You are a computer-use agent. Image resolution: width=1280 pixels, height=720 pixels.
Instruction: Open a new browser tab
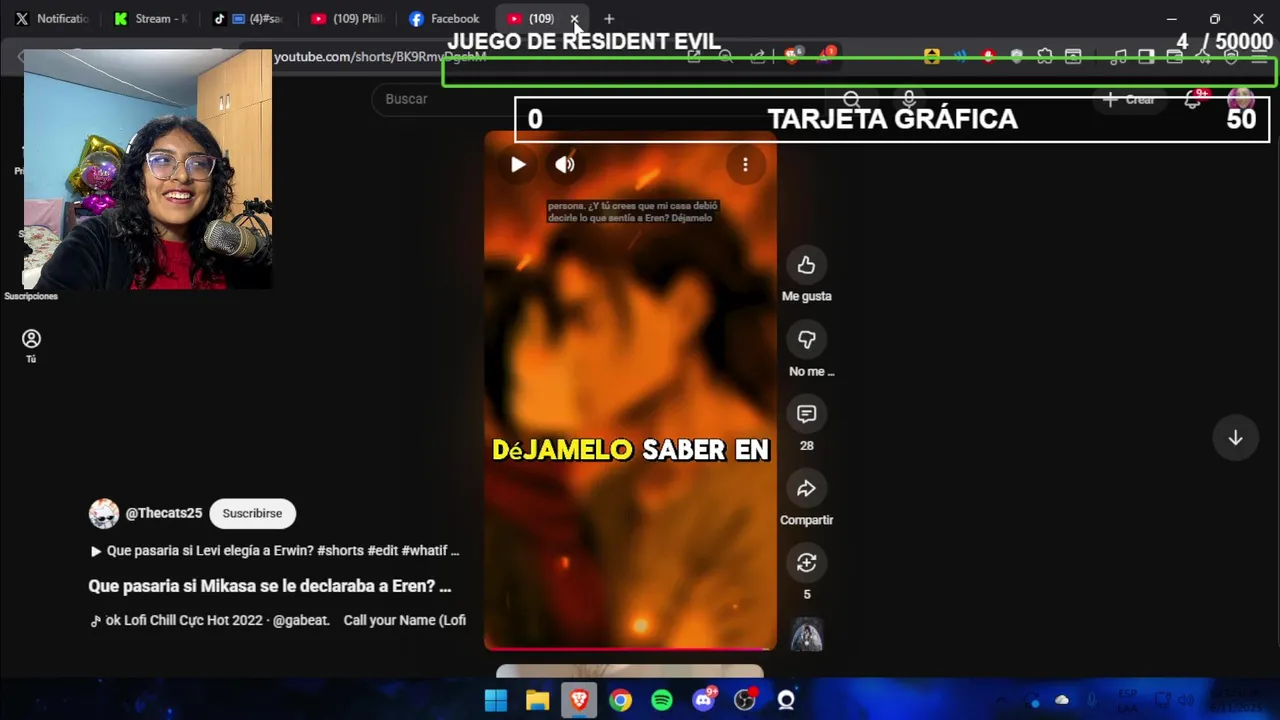[609, 18]
